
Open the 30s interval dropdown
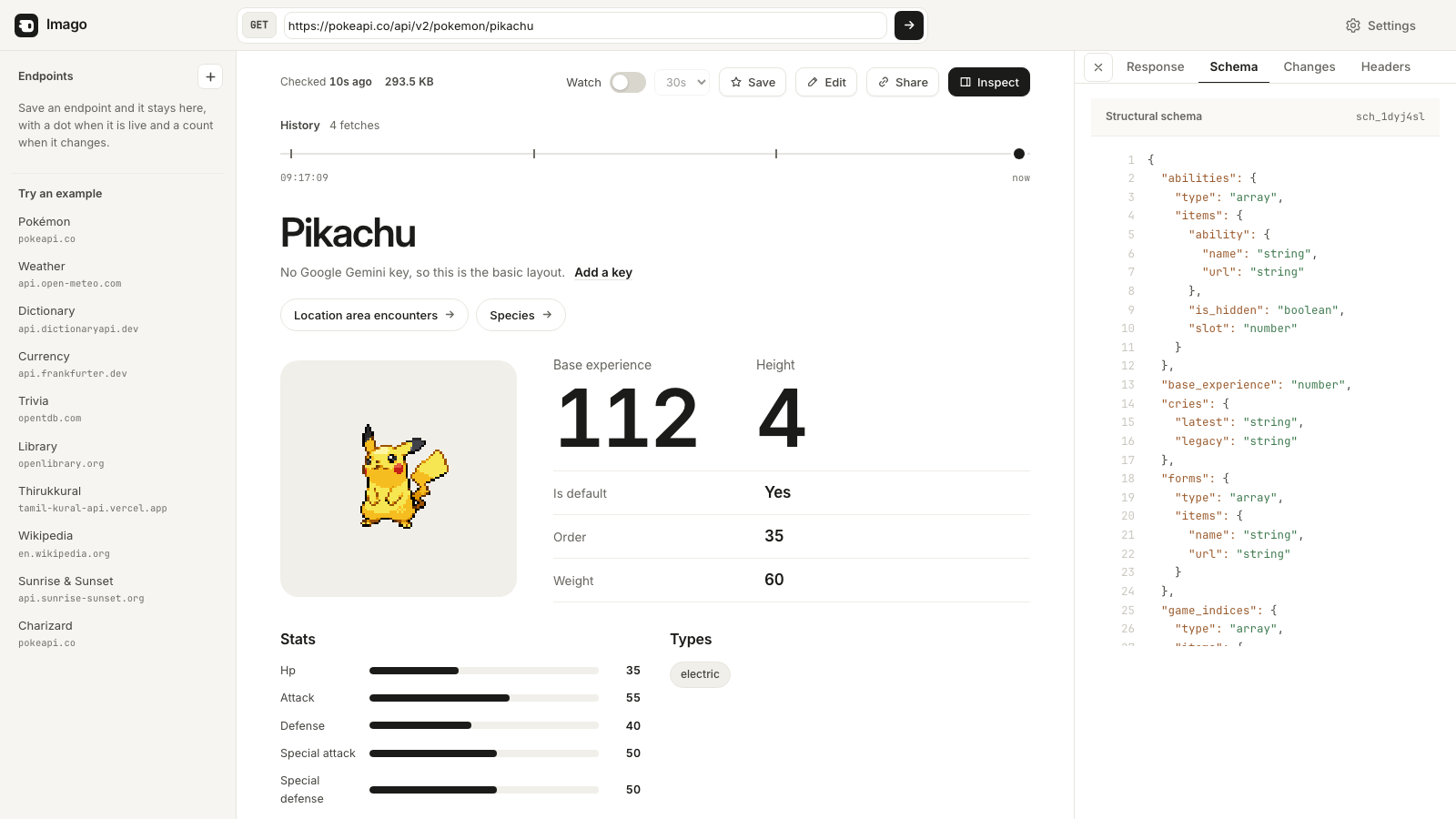pos(682,82)
